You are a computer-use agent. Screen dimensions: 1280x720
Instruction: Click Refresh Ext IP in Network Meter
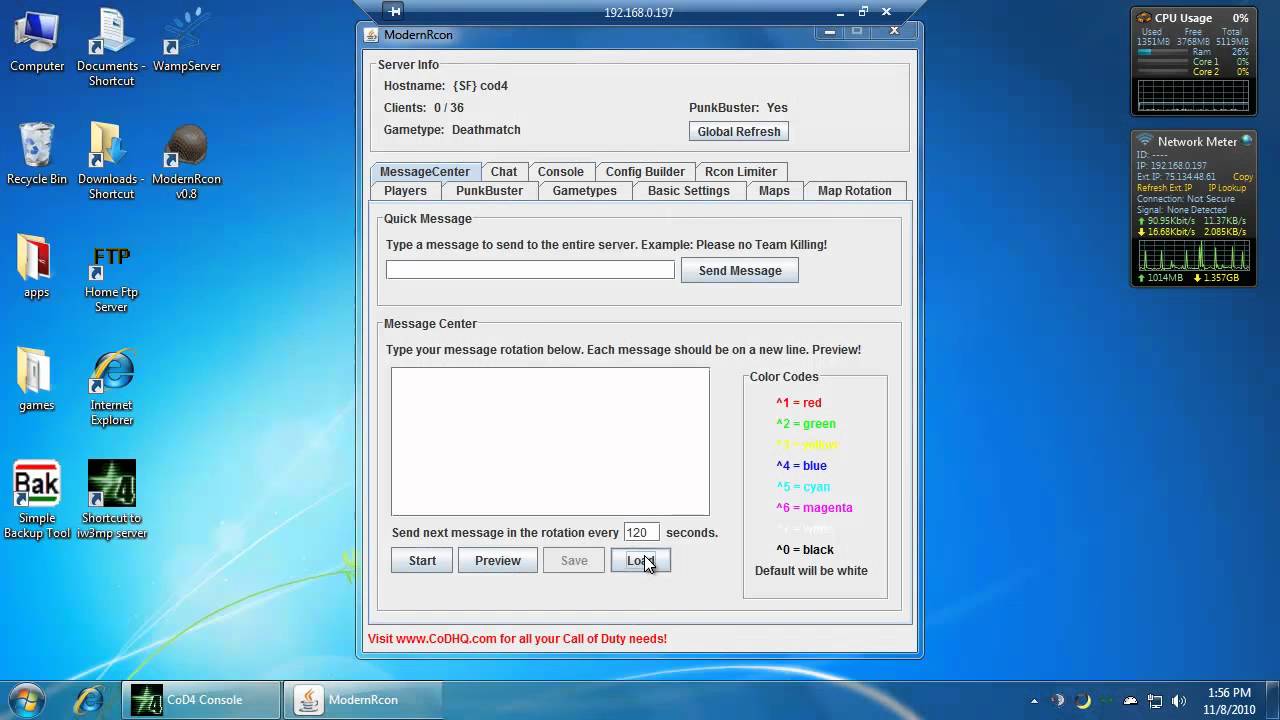pos(1166,188)
